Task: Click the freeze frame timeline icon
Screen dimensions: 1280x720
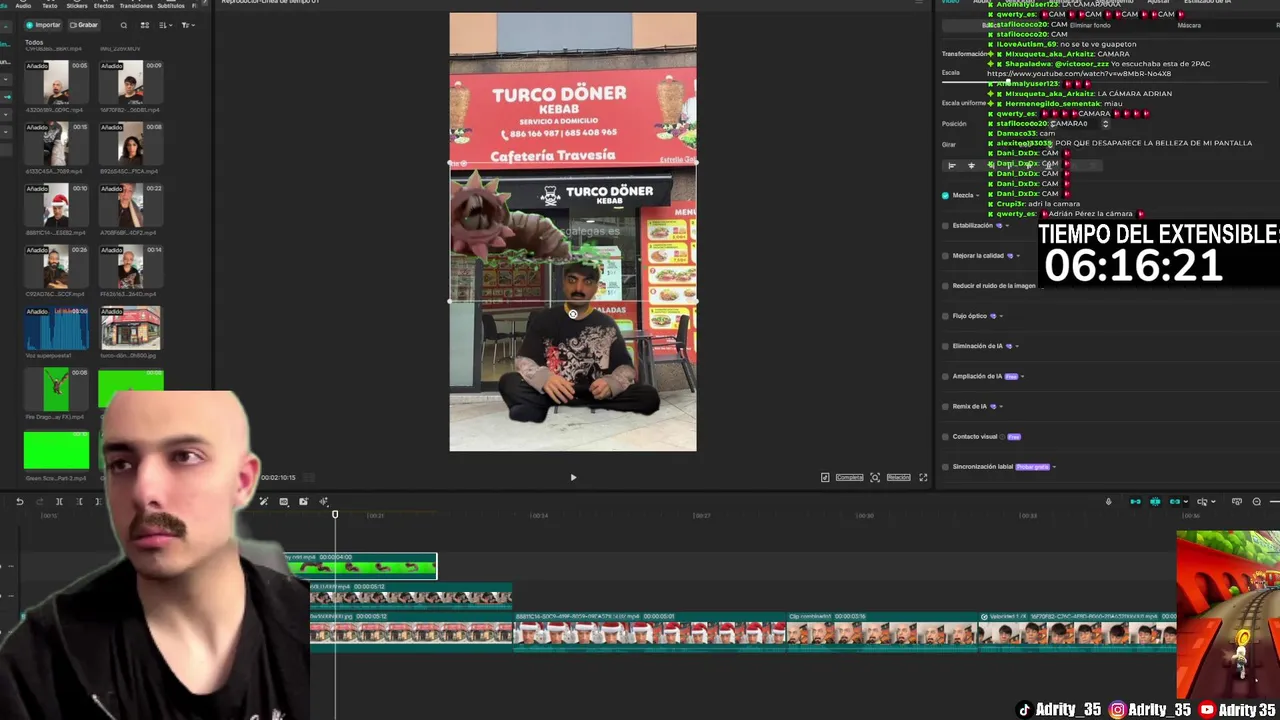Action: coord(303,502)
